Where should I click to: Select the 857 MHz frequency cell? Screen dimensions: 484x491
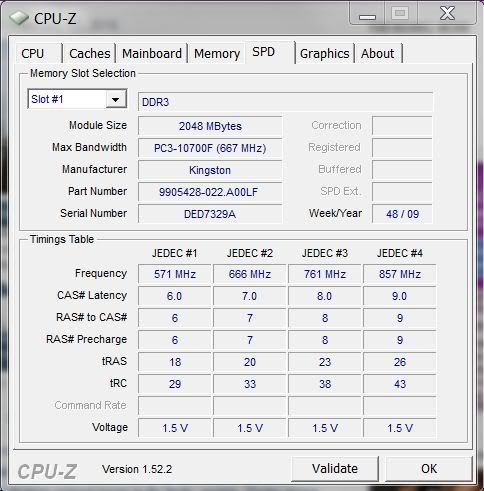[x=400, y=274]
